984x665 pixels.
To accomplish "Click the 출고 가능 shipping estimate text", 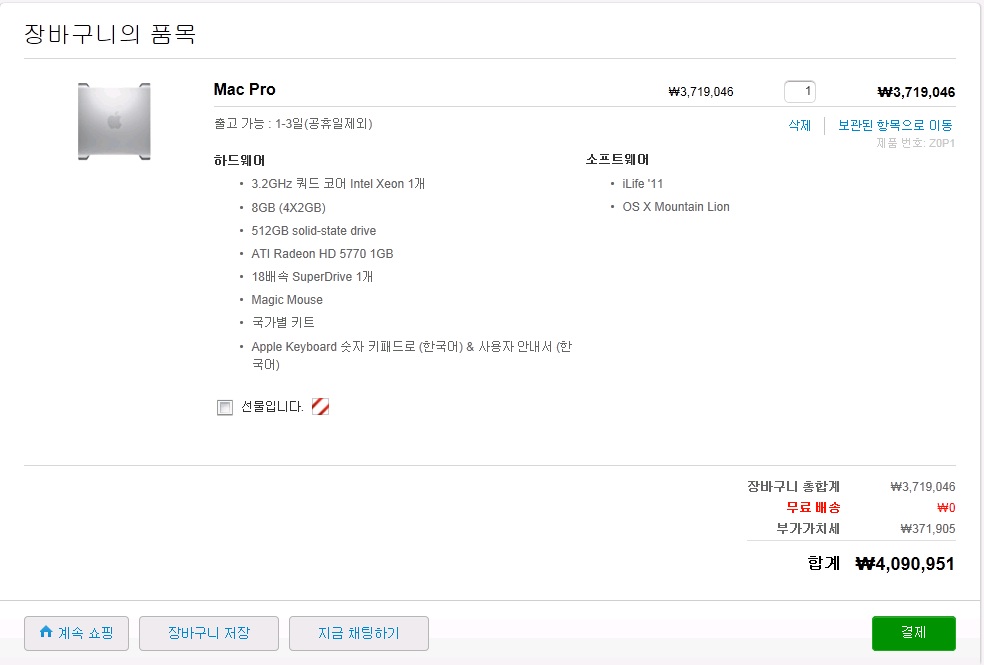I will [x=293, y=124].
